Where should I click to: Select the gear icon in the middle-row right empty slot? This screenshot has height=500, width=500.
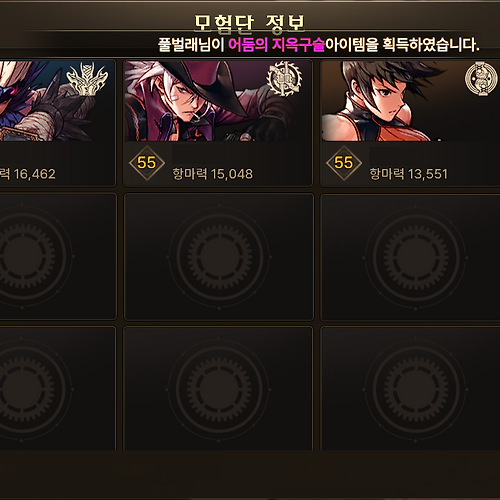pyautogui.click(x=416, y=257)
